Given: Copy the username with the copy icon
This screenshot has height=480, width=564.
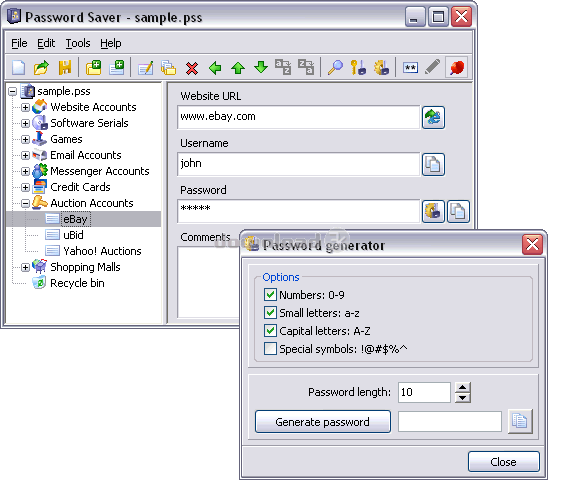Looking at the screenshot, I should 433,164.
